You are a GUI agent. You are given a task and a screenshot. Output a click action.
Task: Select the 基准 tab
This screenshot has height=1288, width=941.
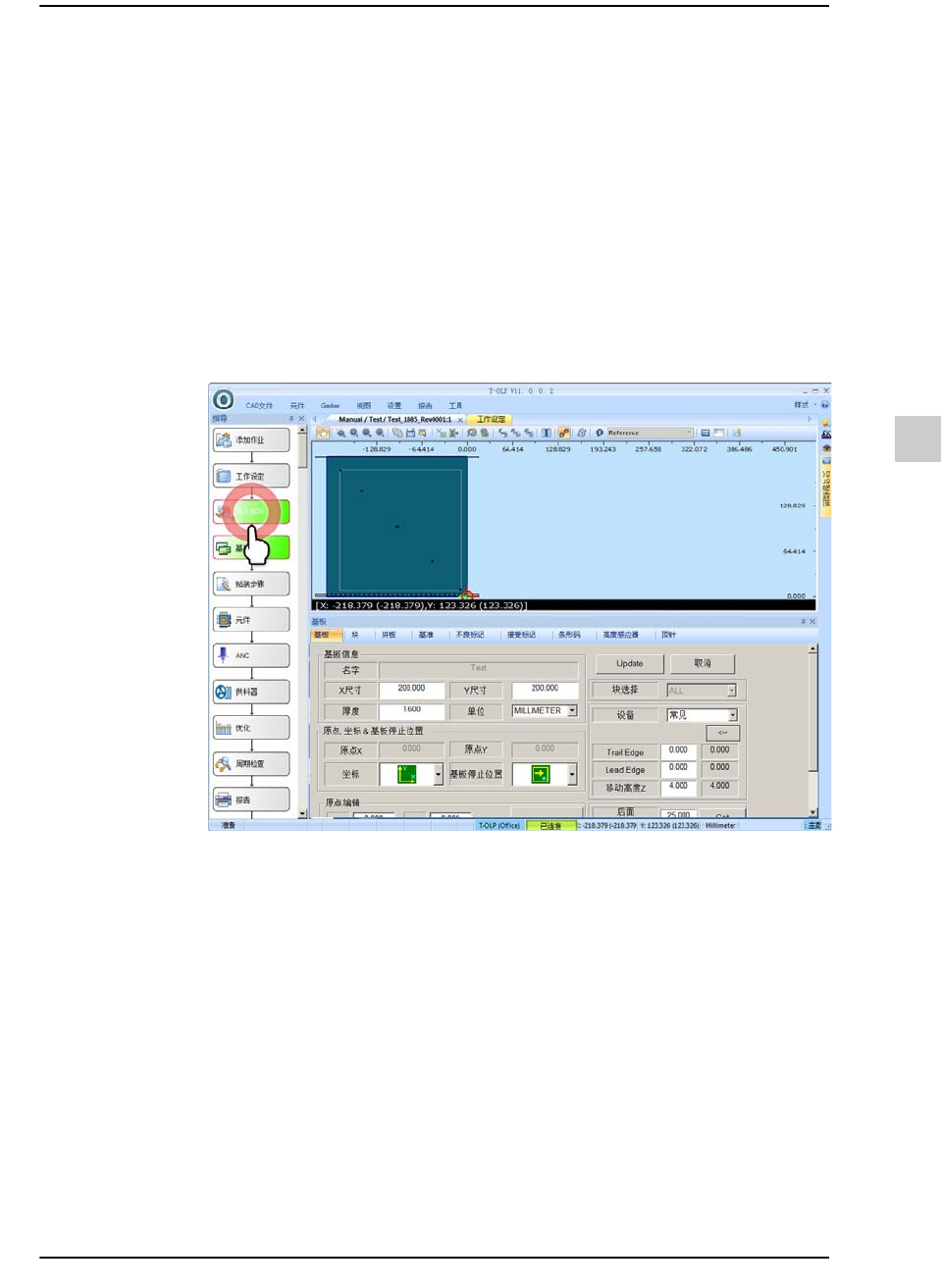(426, 635)
